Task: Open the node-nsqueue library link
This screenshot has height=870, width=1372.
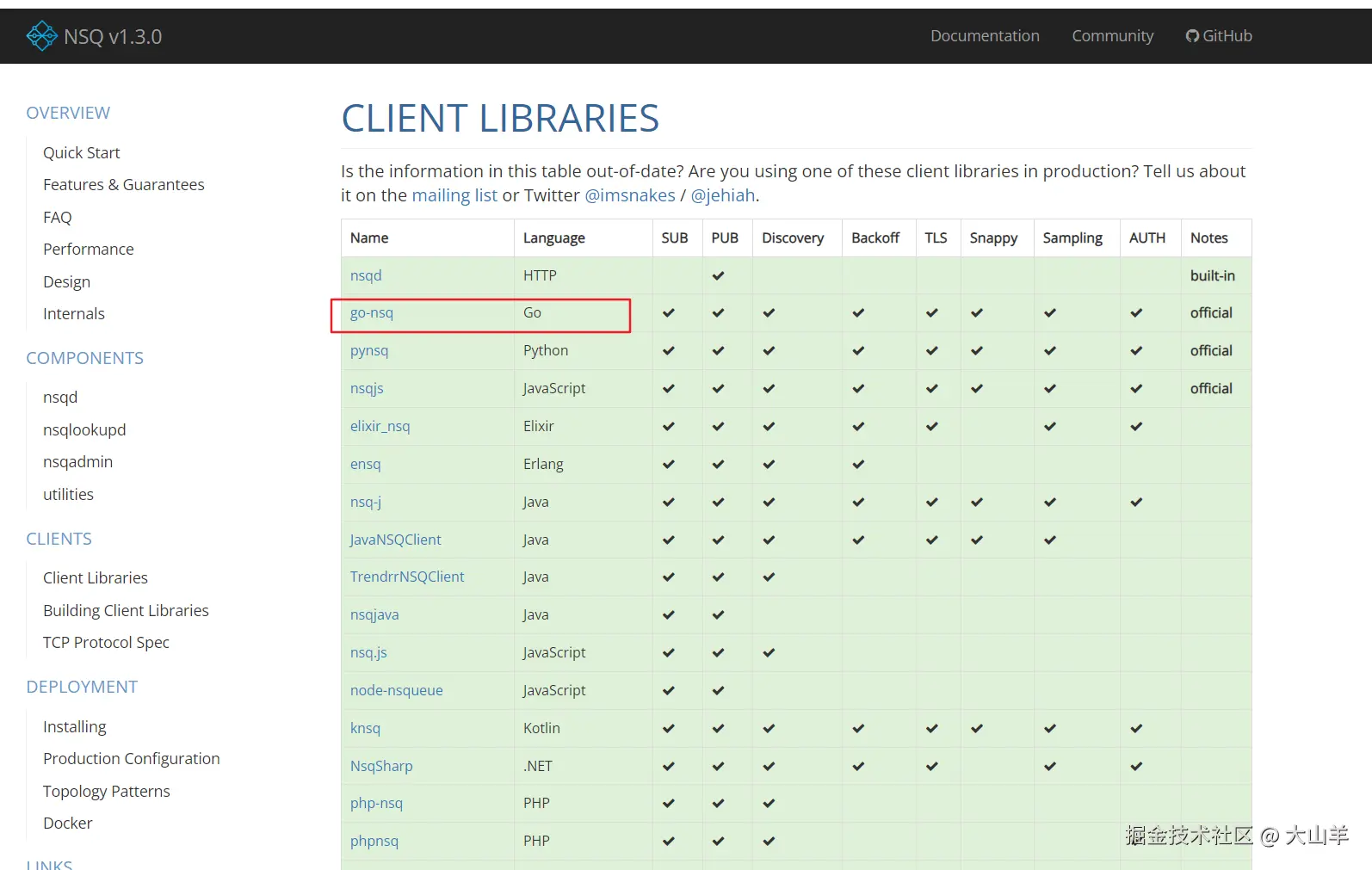Action: click(397, 690)
